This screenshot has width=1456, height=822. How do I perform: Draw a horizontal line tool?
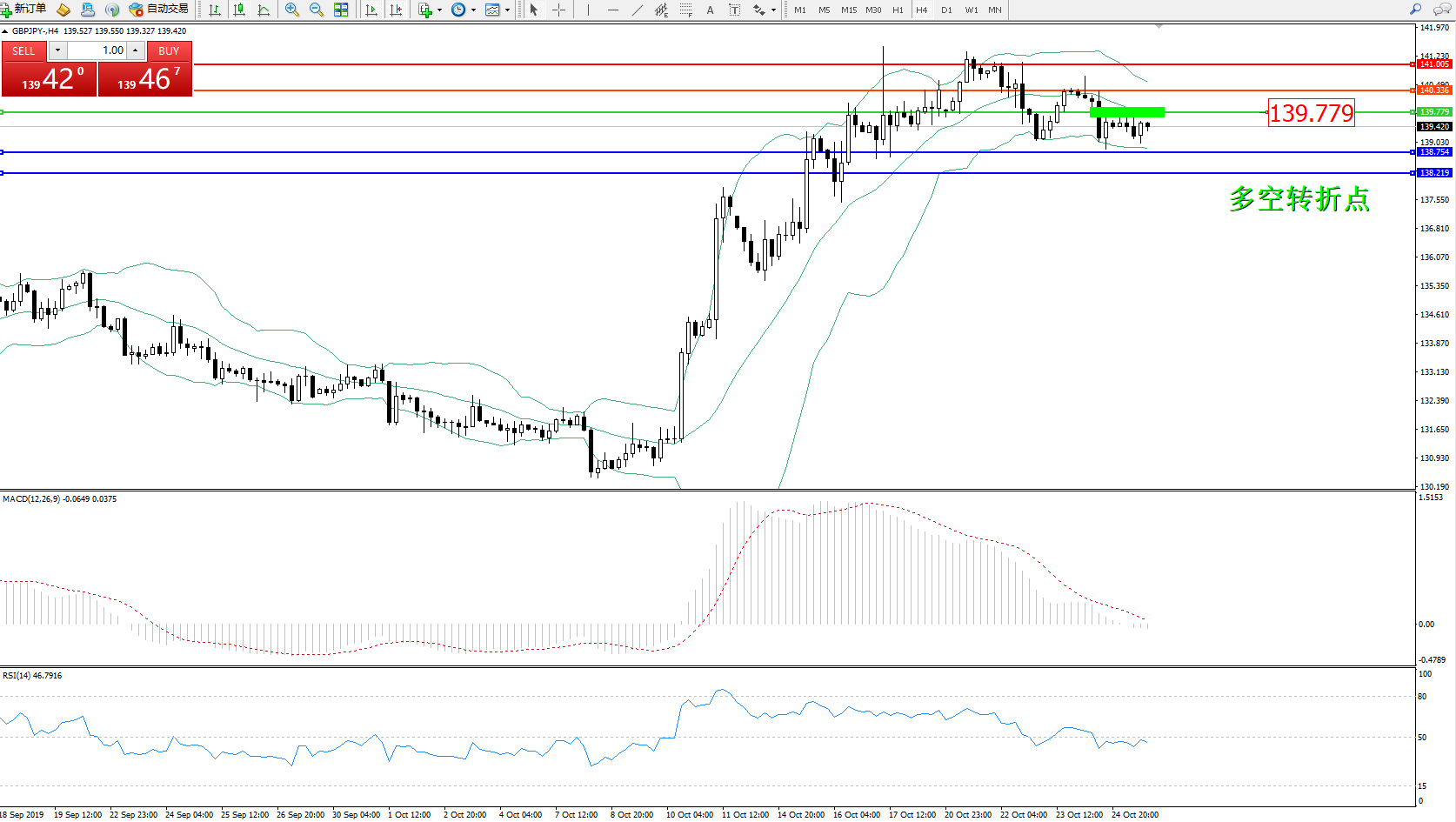click(x=613, y=10)
